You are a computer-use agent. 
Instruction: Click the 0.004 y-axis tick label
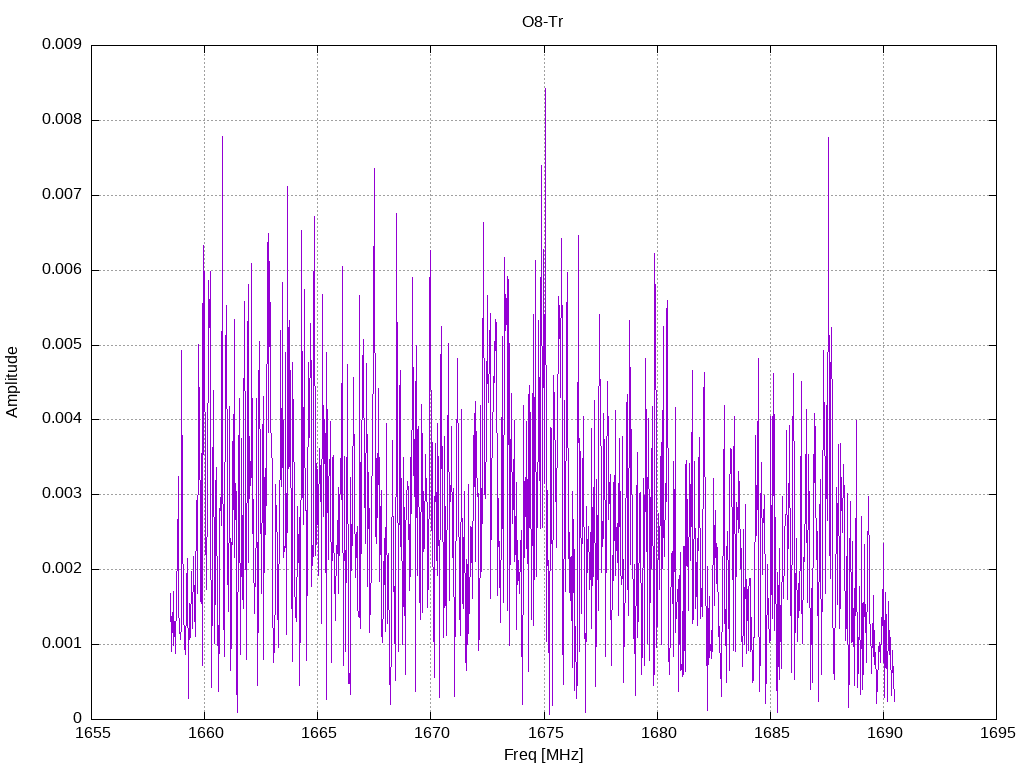62,419
